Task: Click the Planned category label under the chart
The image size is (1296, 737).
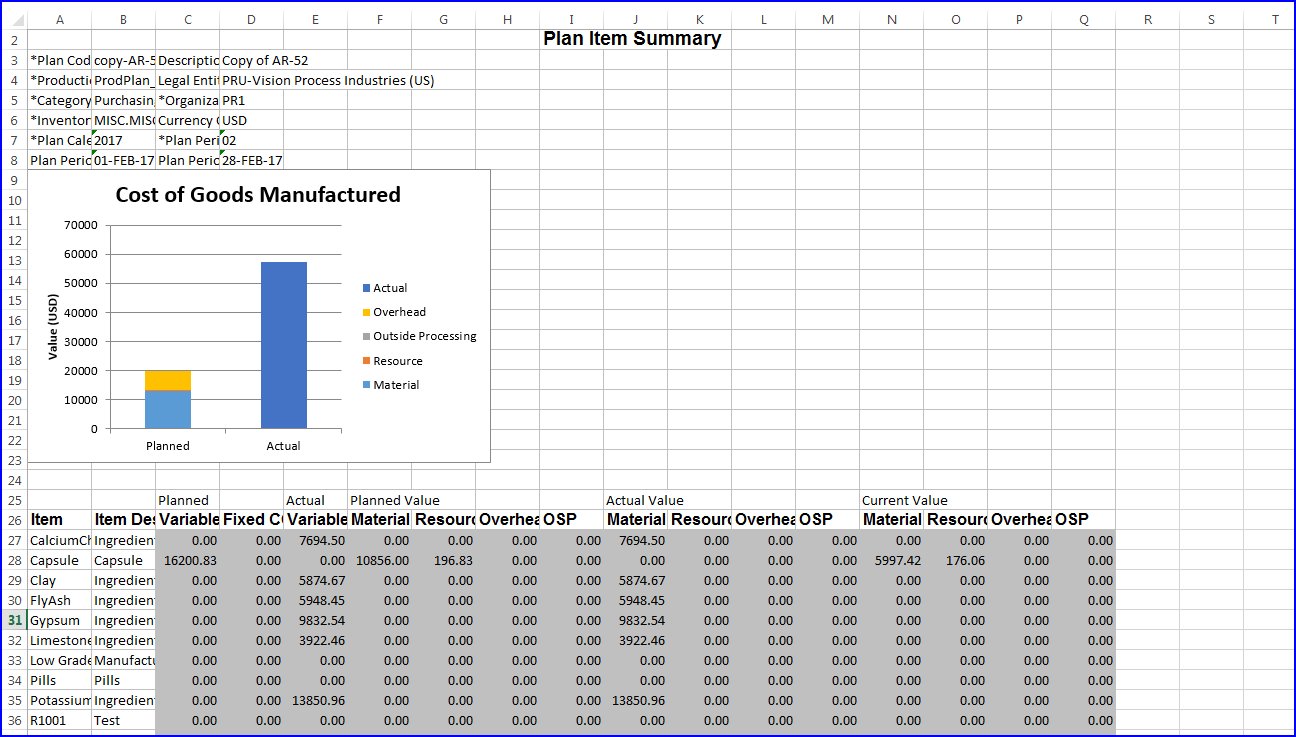Action: coord(168,446)
